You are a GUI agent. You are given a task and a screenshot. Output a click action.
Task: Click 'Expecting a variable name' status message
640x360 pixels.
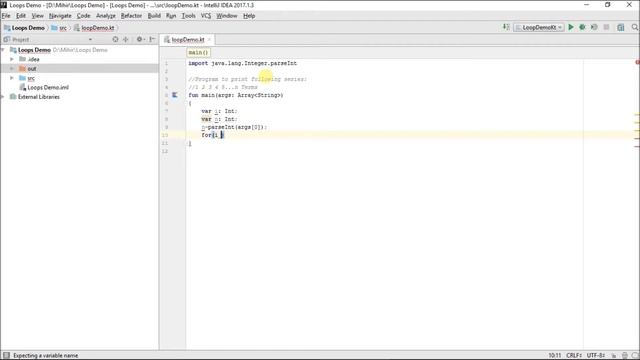(x=45, y=356)
